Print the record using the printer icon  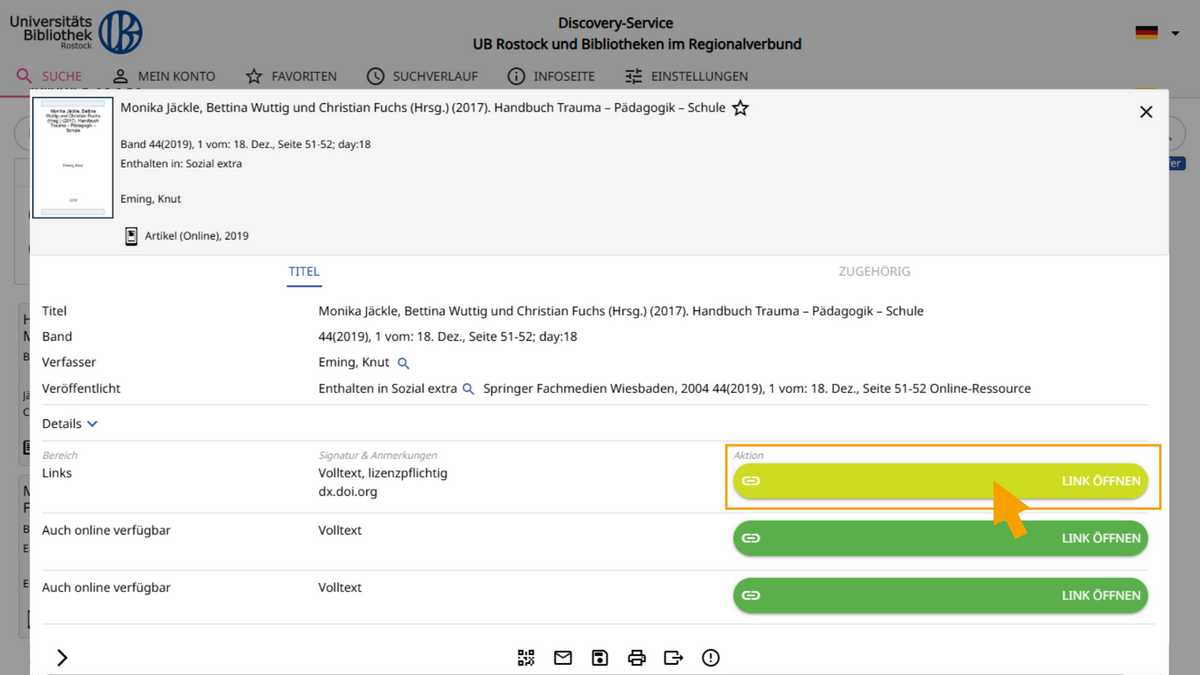(637, 657)
